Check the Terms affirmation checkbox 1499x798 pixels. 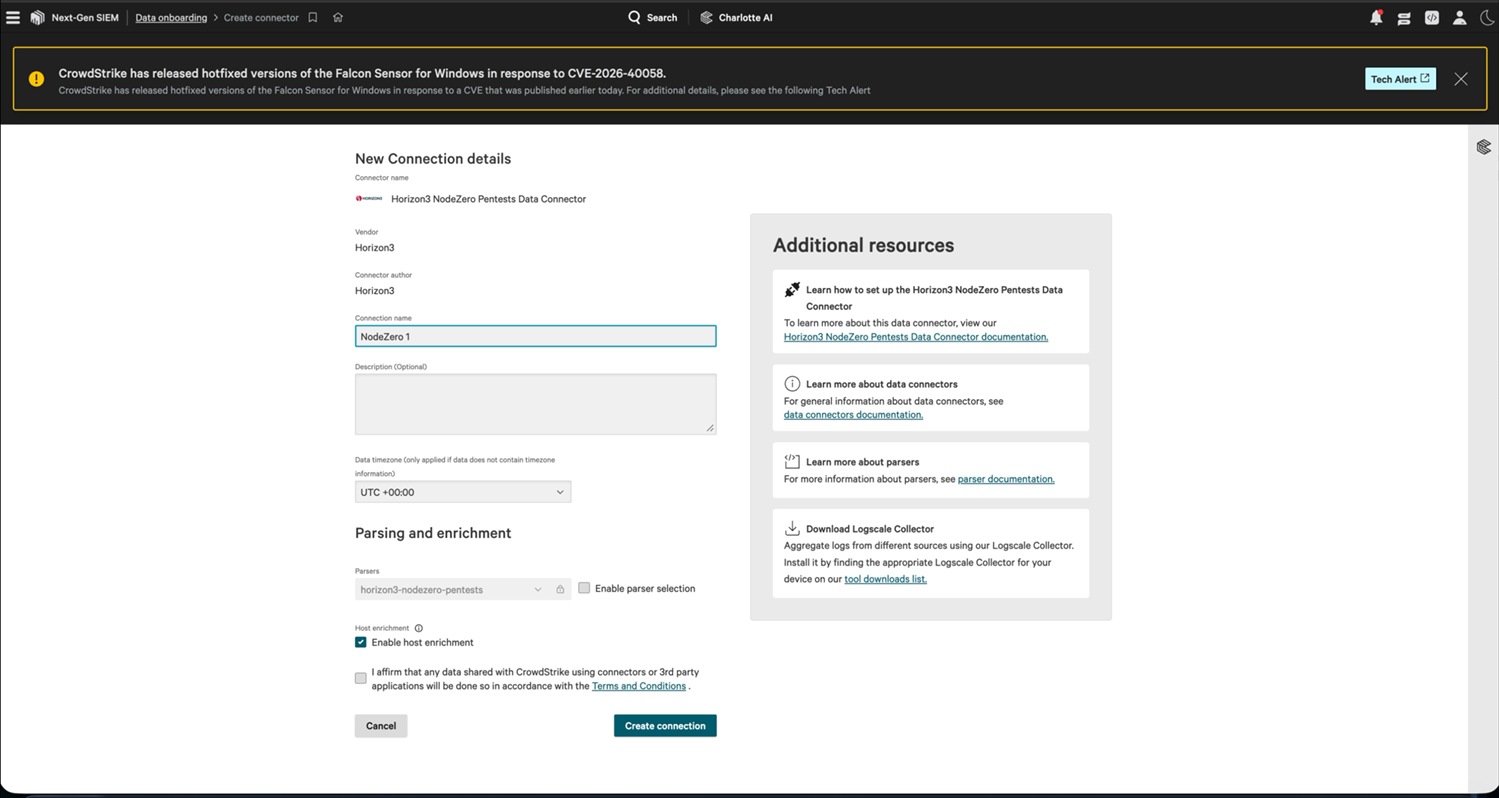[x=361, y=678]
